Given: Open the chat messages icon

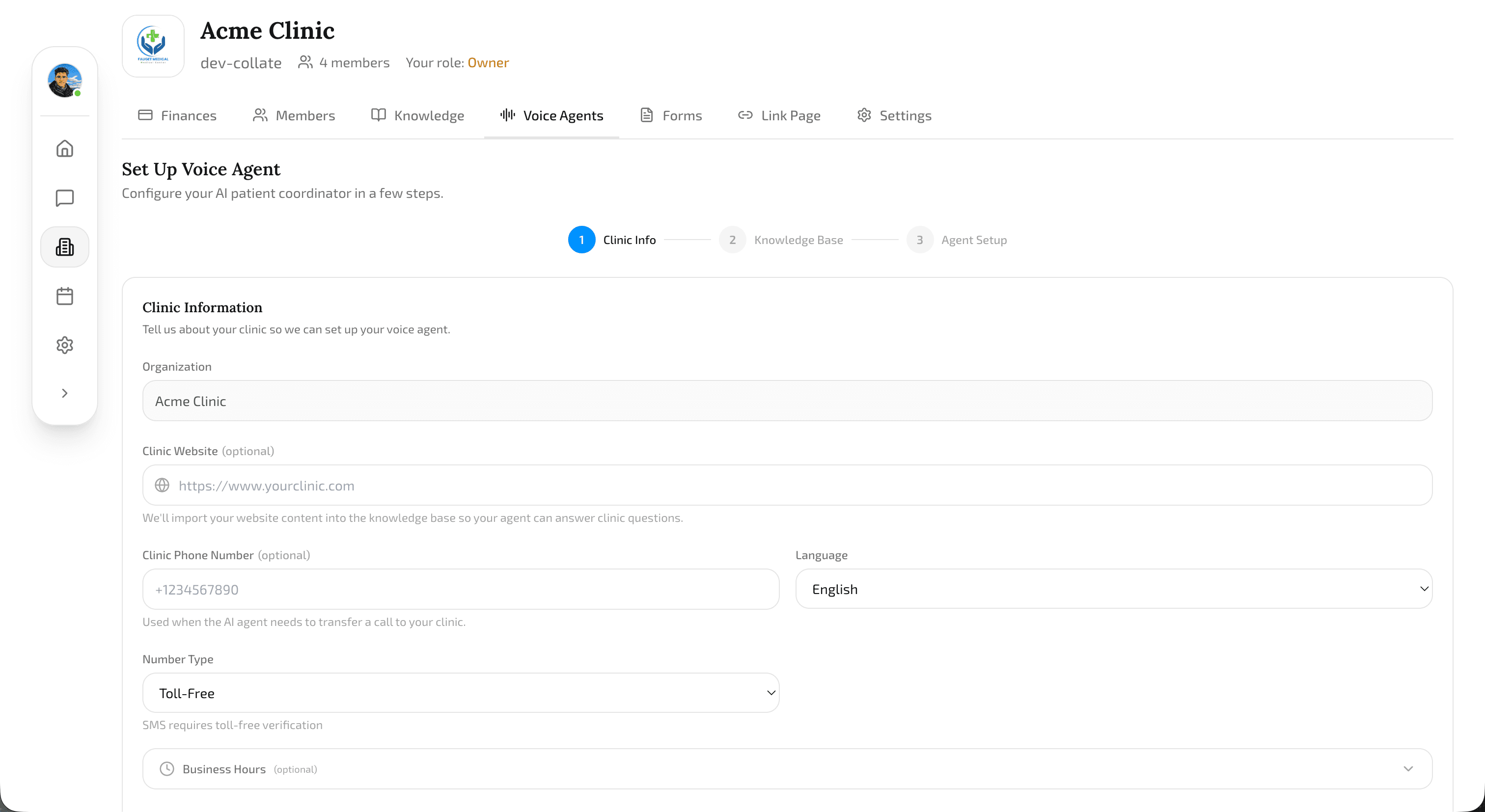Looking at the screenshot, I should [x=64, y=198].
